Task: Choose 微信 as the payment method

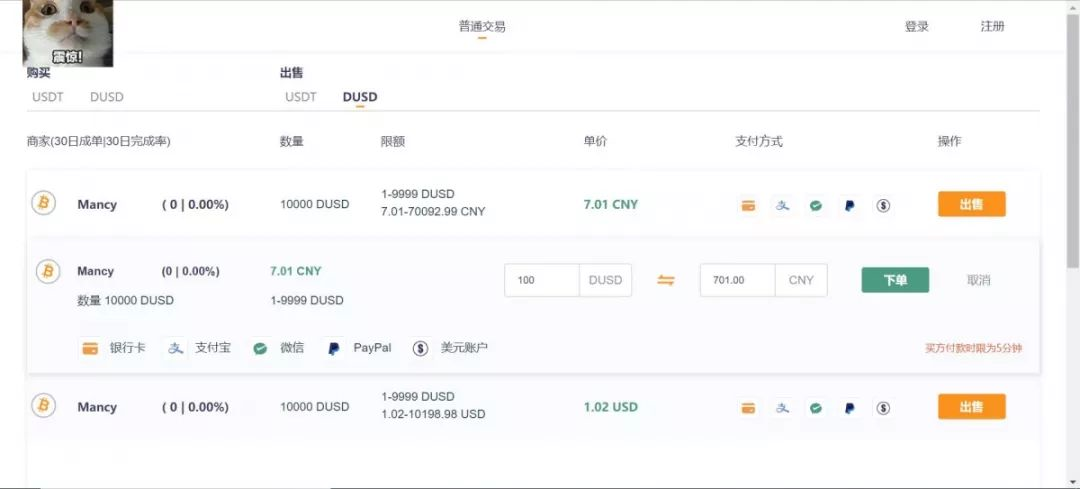Action: click(278, 348)
